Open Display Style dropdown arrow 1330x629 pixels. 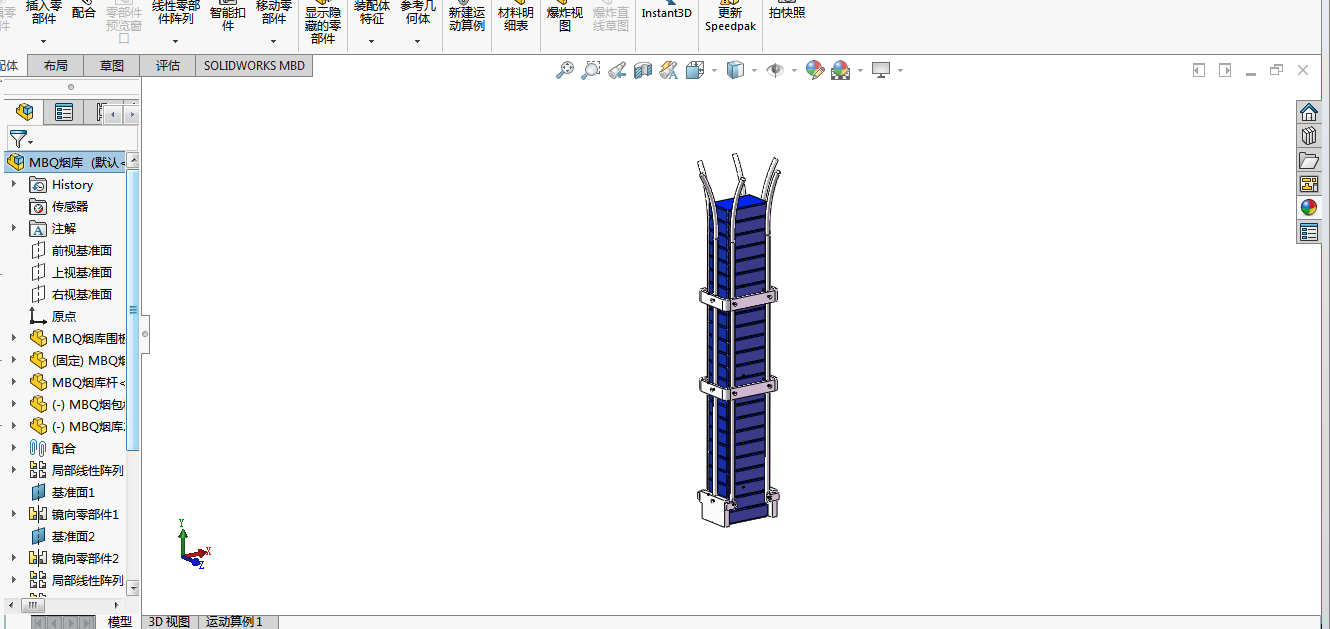pos(754,70)
